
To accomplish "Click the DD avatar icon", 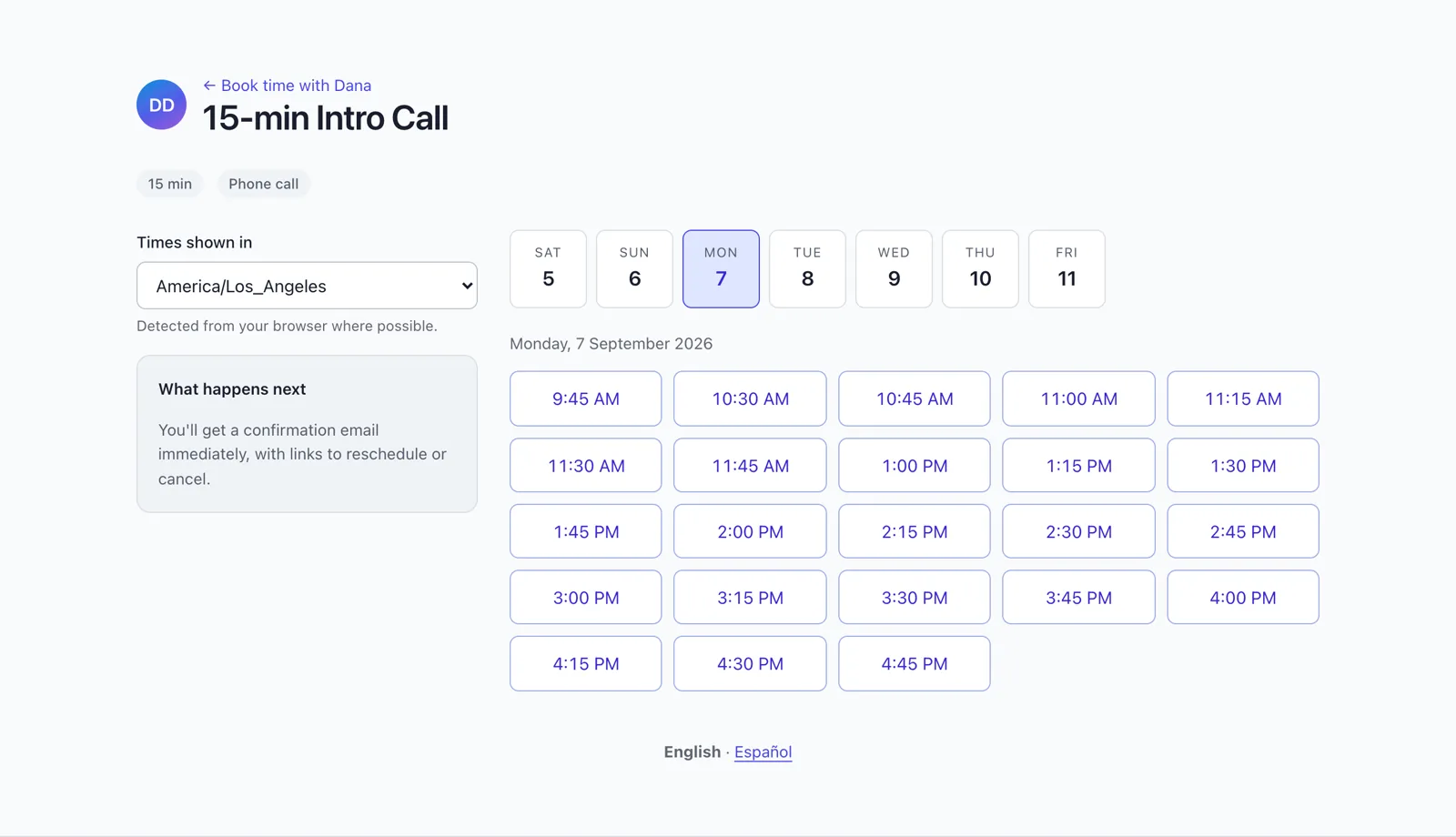I will [x=162, y=105].
